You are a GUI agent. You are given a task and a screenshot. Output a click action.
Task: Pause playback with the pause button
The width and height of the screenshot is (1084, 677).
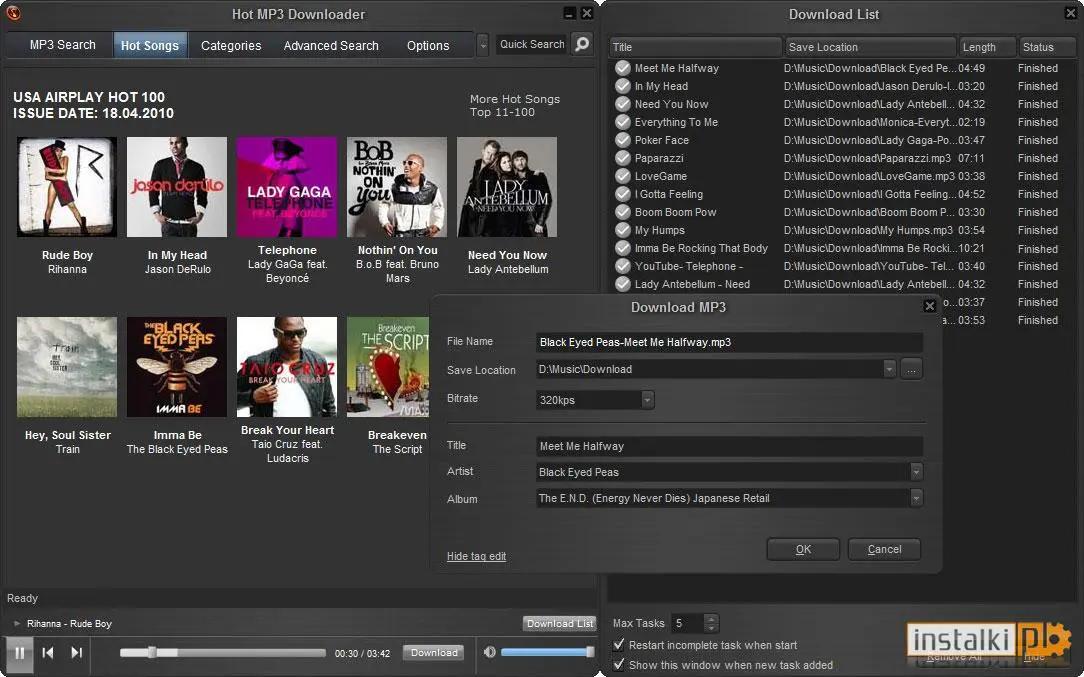click(19, 653)
